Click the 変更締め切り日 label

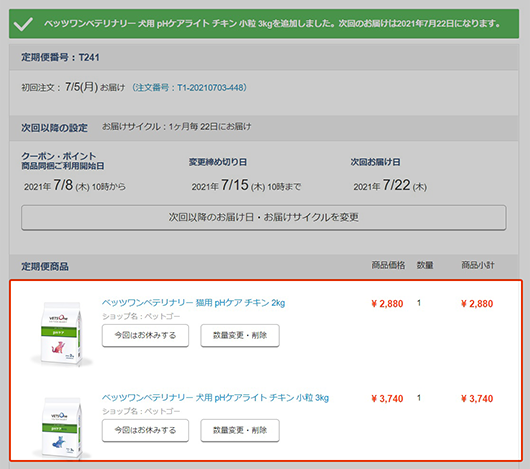[218, 162]
